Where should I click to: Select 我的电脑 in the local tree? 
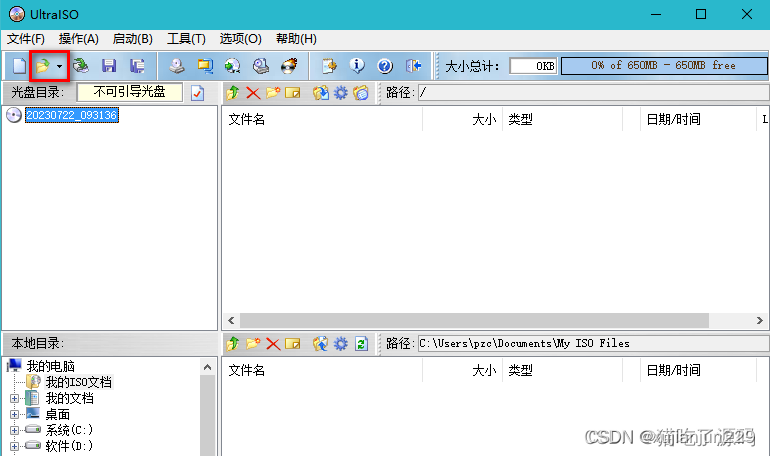(x=51, y=366)
